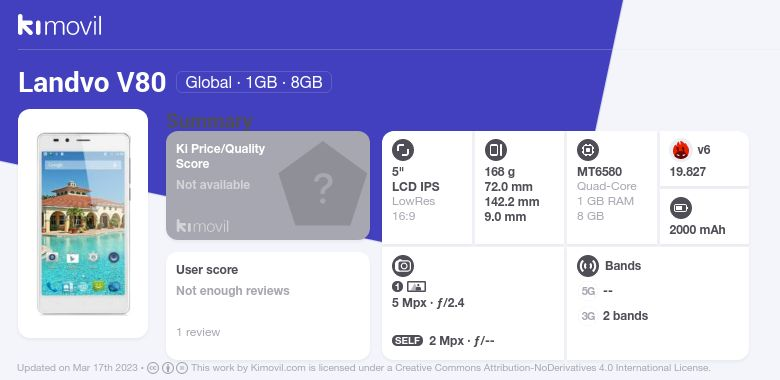780x380 pixels.
Task: Click the 3G 2 bands entry
Action: [614, 316]
